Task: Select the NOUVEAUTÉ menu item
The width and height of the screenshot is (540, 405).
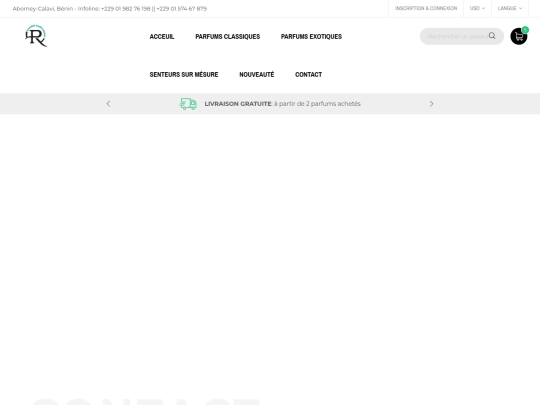Action: [x=257, y=74]
